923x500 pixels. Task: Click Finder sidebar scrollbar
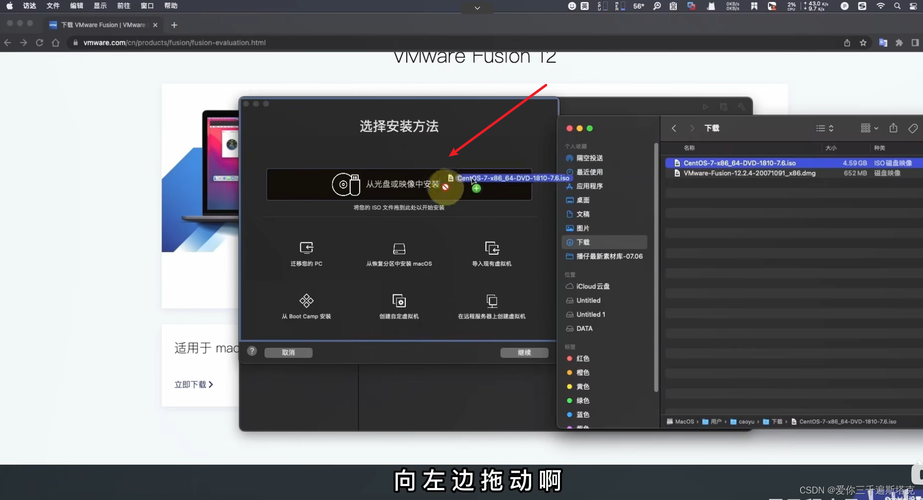(656, 268)
